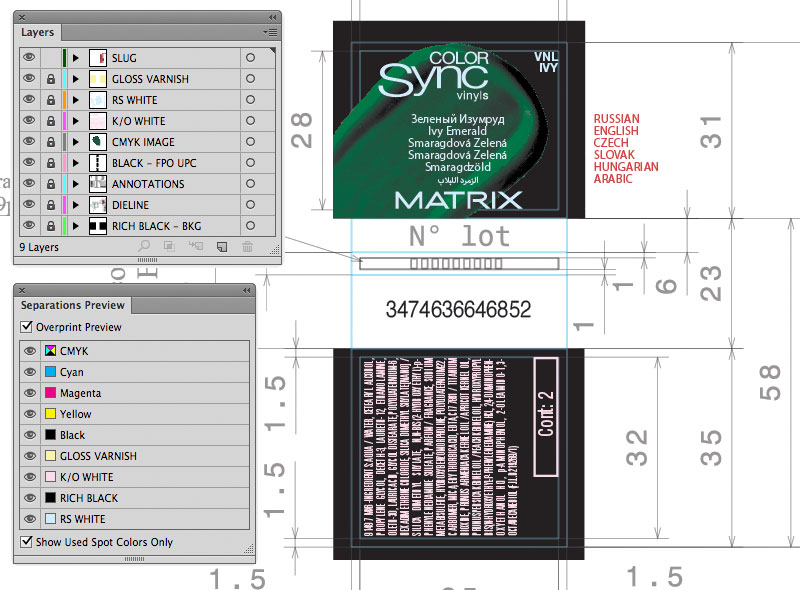This screenshot has height=590, width=800.
Task: Unlock the DIELINE layer
Action: pyautogui.click(x=51, y=205)
